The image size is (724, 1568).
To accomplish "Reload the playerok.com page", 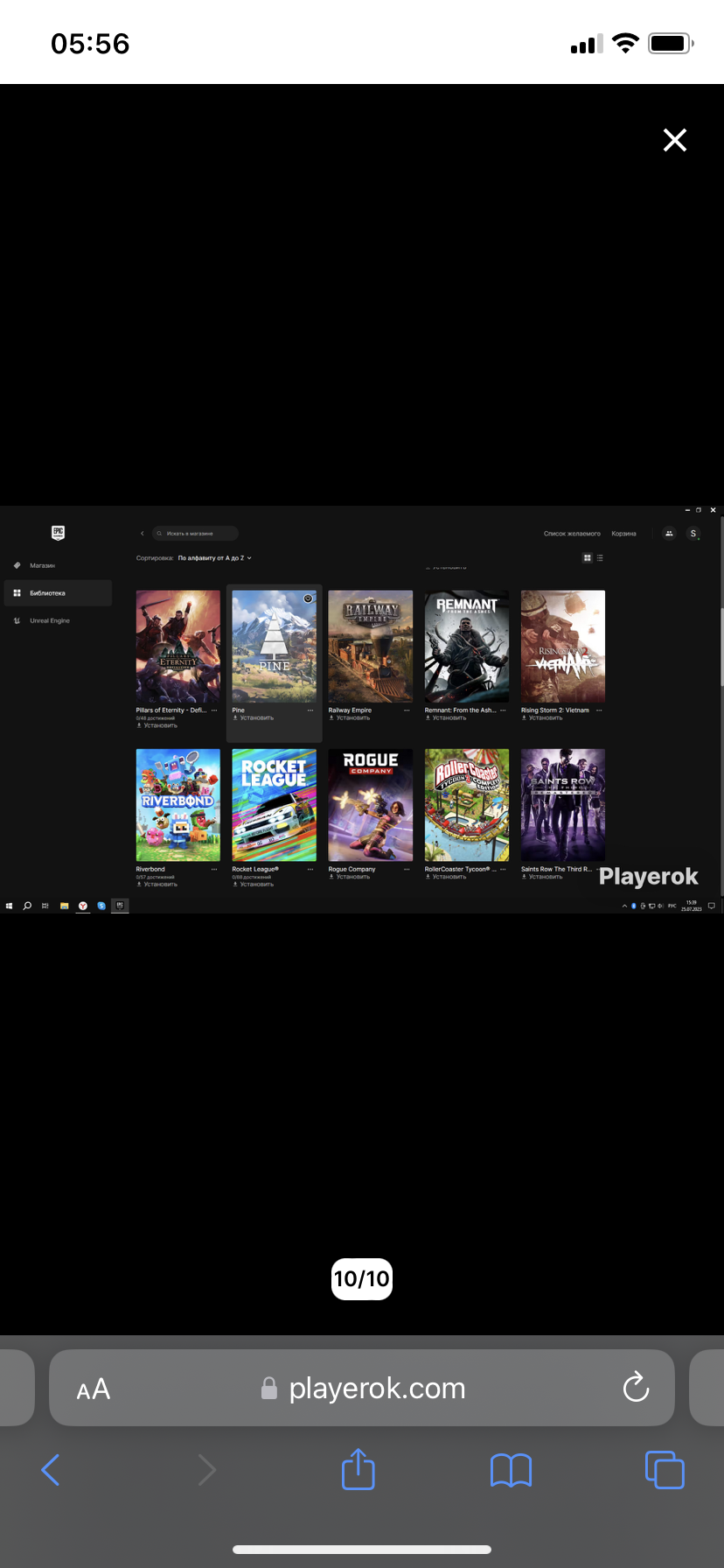I will 636,1387.
